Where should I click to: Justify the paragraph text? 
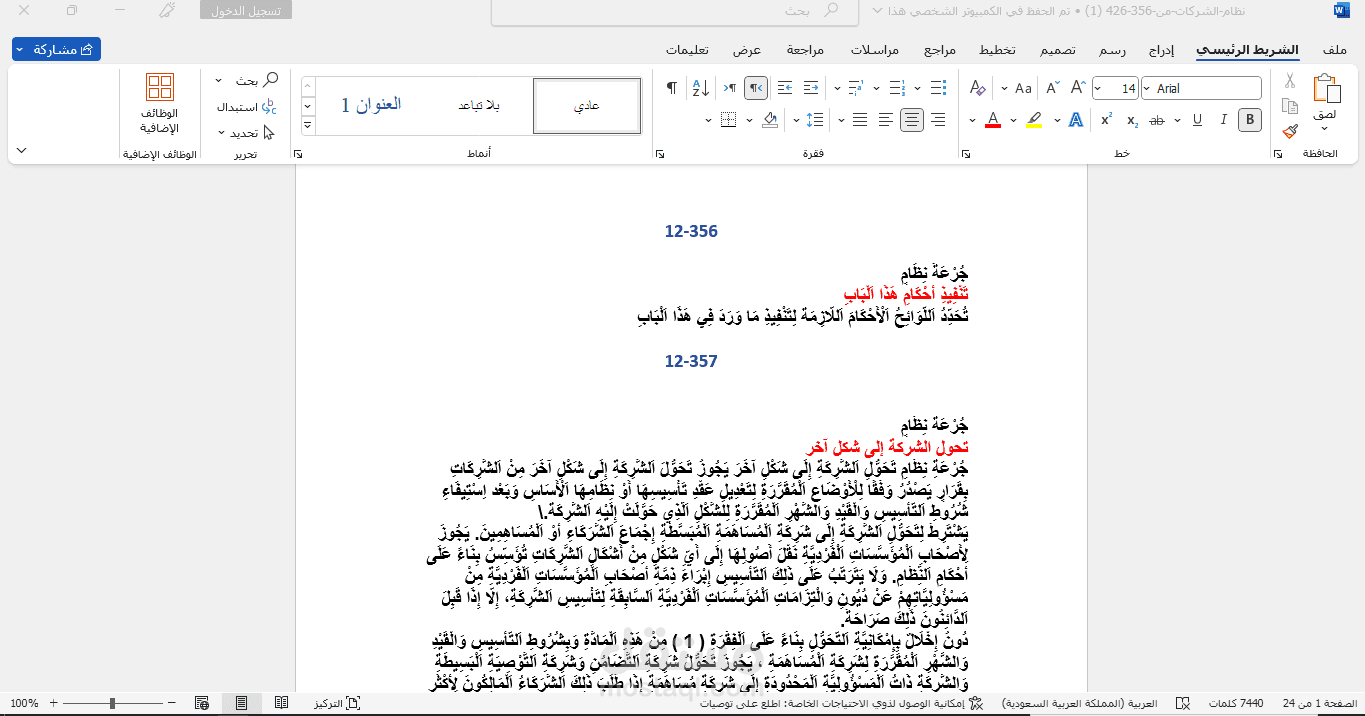click(859, 120)
